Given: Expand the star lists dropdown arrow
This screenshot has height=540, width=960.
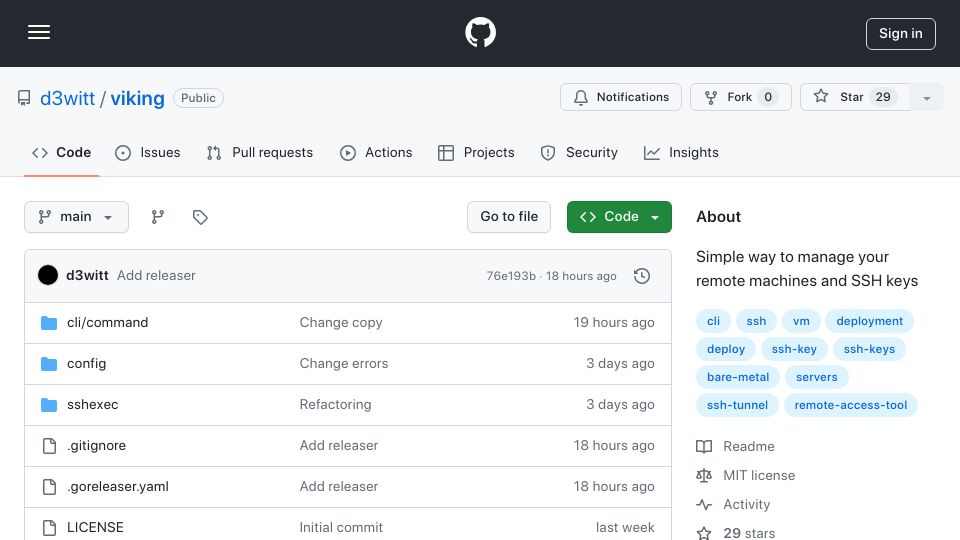Looking at the screenshot, I should pos(927,97).
